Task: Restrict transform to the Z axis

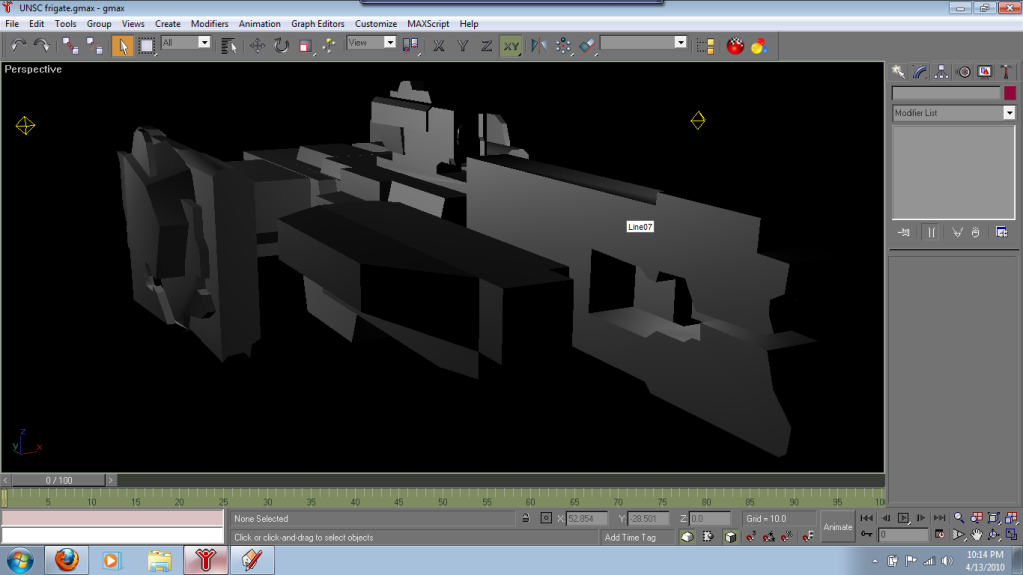Action: [487, 46]
